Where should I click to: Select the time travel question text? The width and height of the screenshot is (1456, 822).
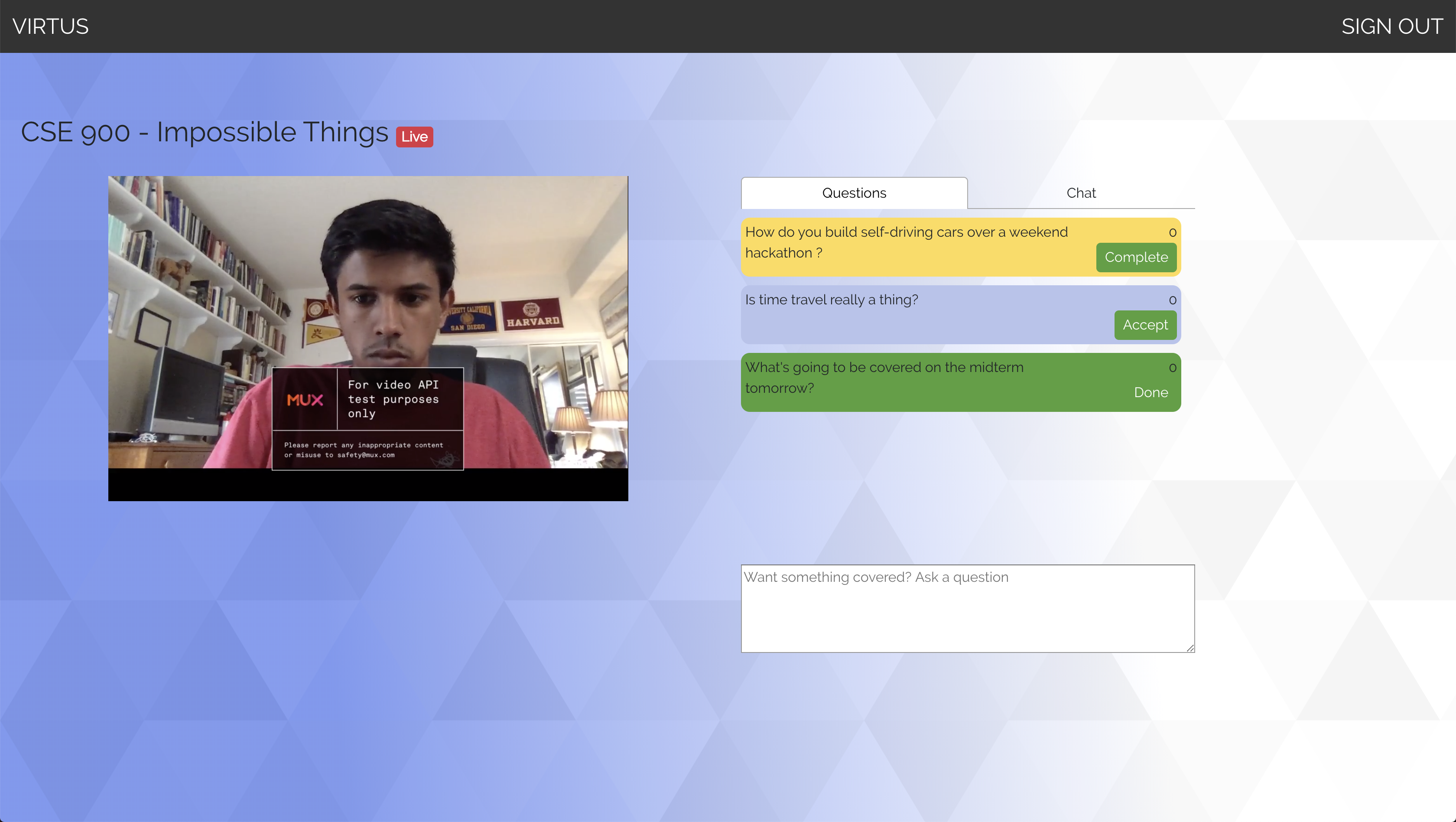coord(831,300)
